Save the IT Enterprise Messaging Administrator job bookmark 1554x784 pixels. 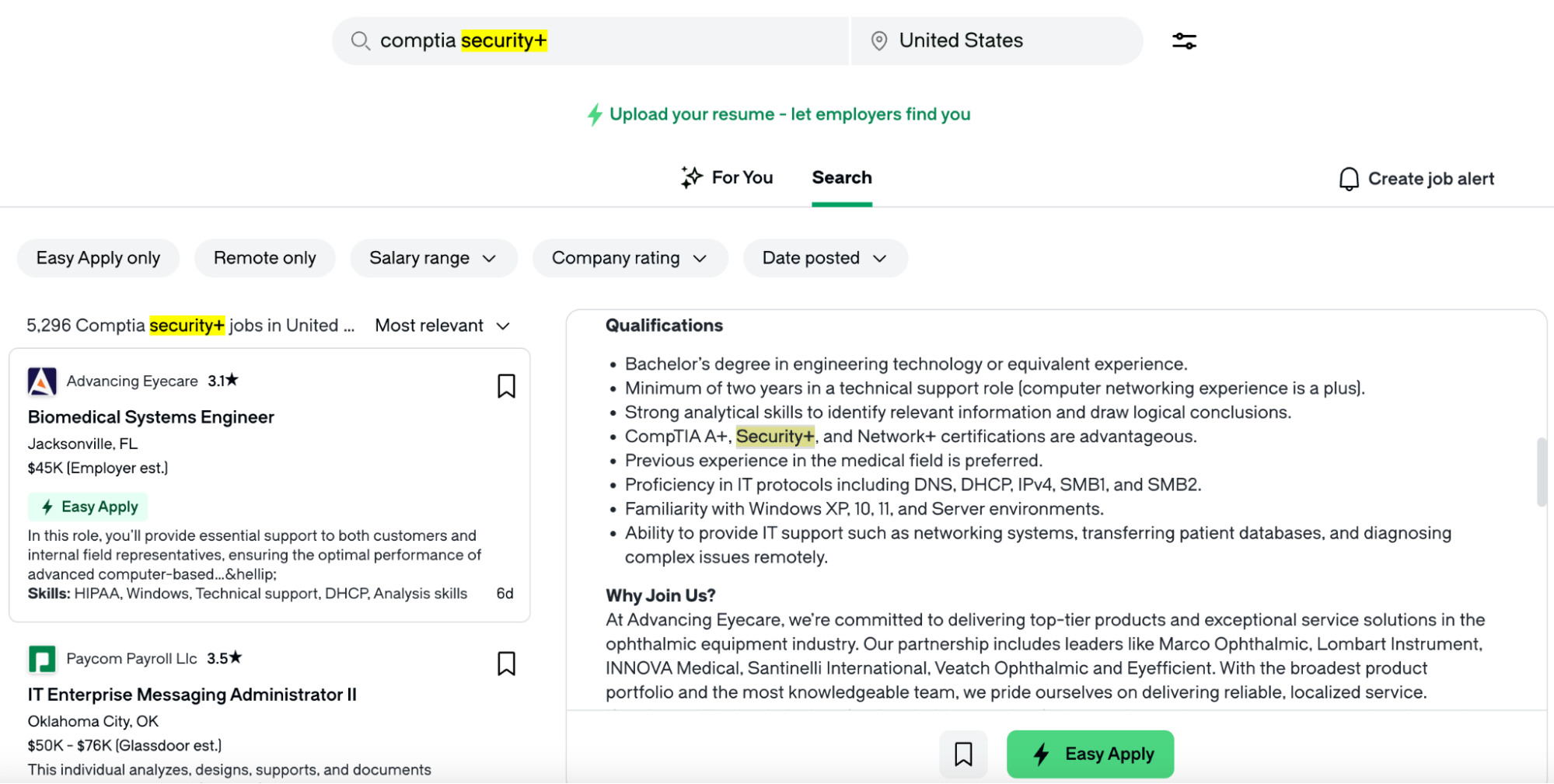click(506, 664)
